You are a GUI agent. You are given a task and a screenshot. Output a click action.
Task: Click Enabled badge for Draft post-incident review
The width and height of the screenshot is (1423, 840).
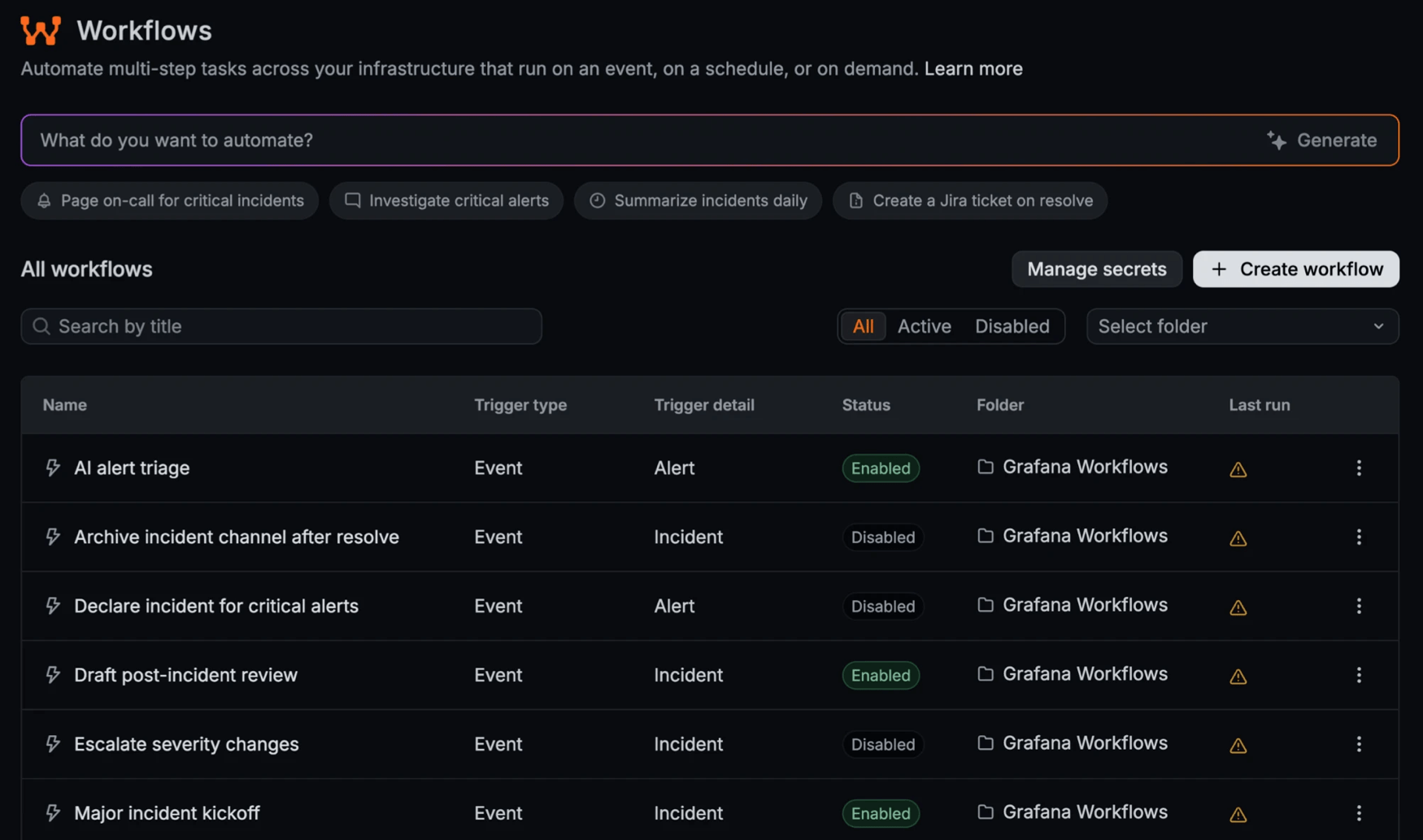point(881,676)
